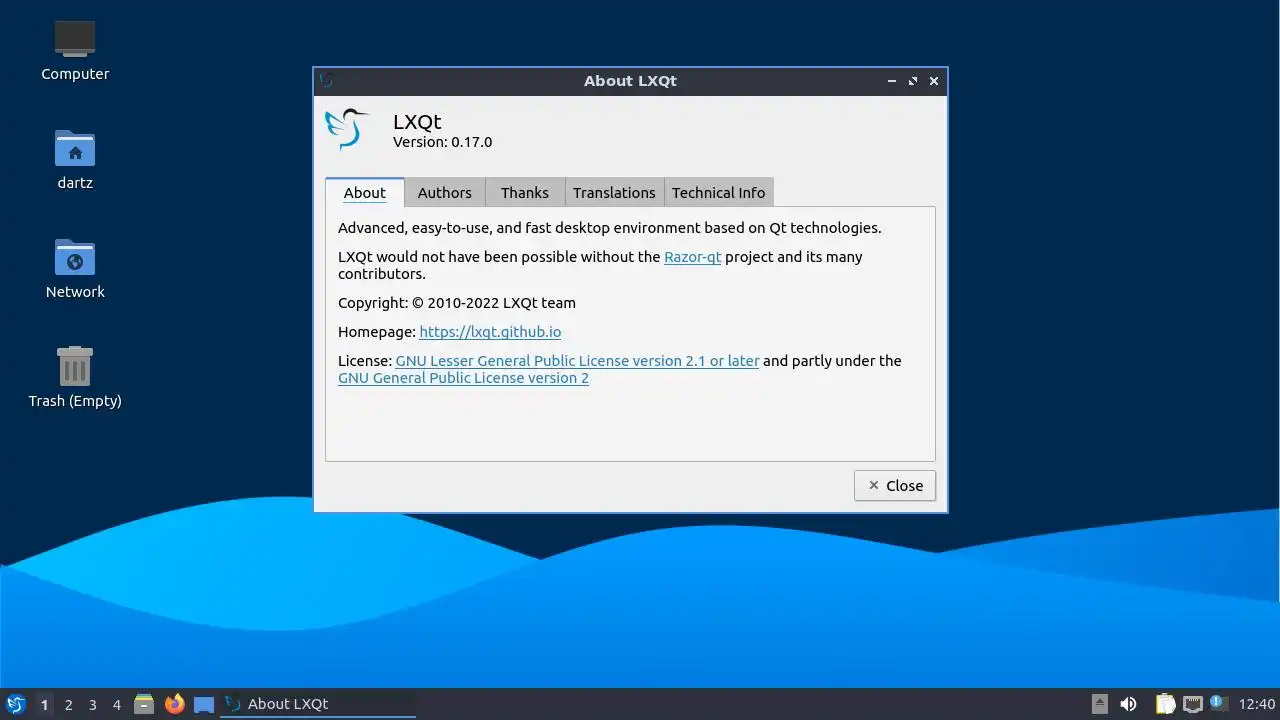Click the 12:40 panel clock
Viewport: 1280px width, 720px height.
1257,704
